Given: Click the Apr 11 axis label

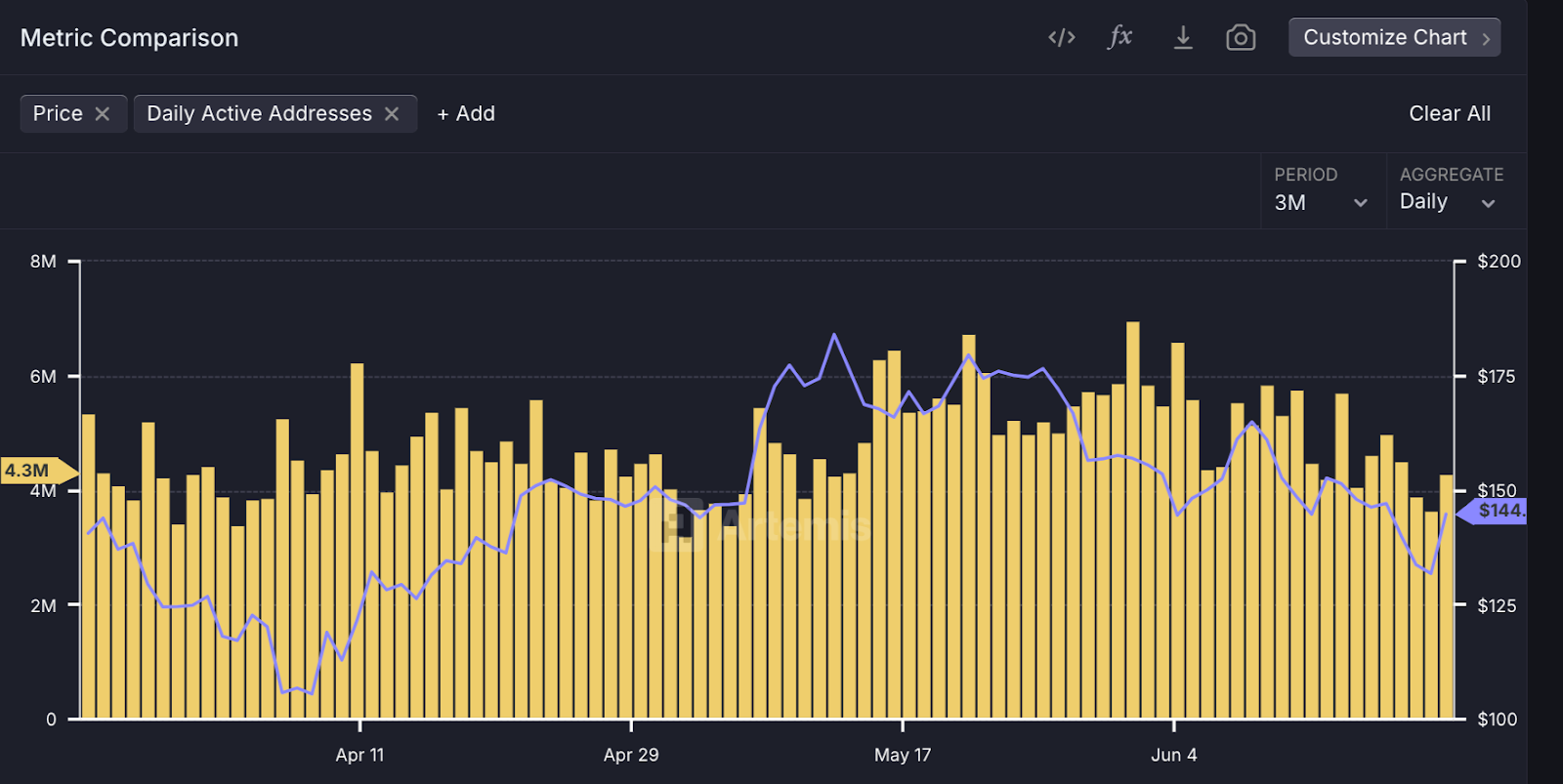Looking at the screenshot, I should [x=359, y=755].
